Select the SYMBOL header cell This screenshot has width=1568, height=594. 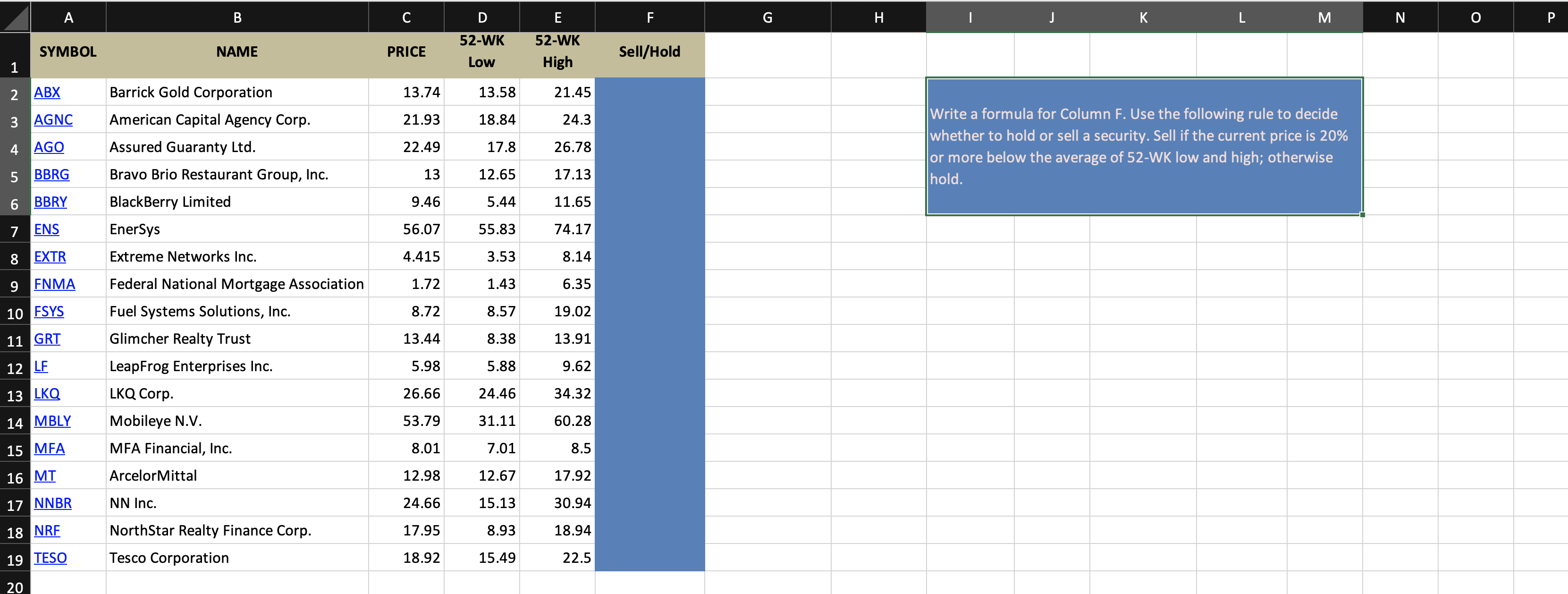68,55
